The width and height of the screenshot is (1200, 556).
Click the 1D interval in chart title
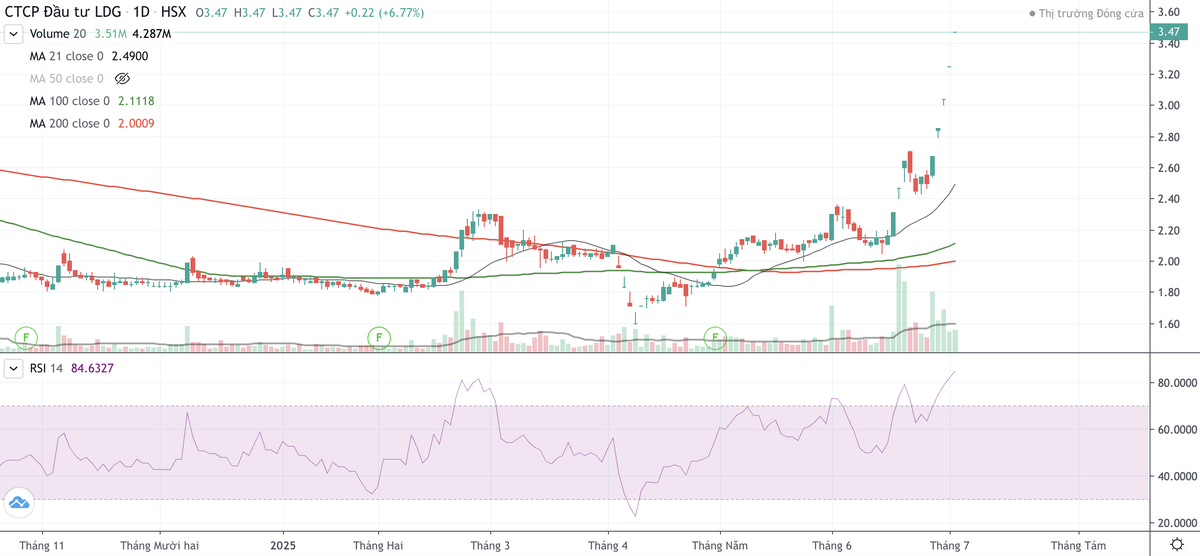coord(143,13)
